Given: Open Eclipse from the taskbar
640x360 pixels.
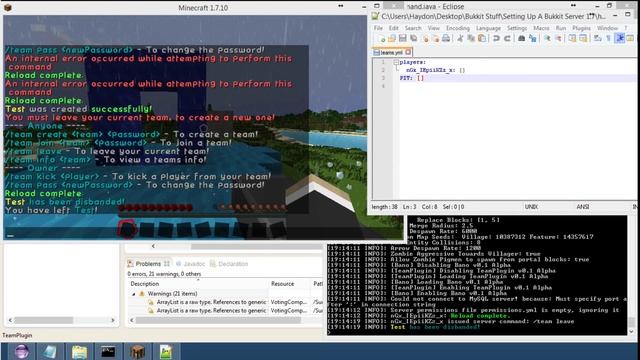Looking at the screenshot, I should coord(22,351).
